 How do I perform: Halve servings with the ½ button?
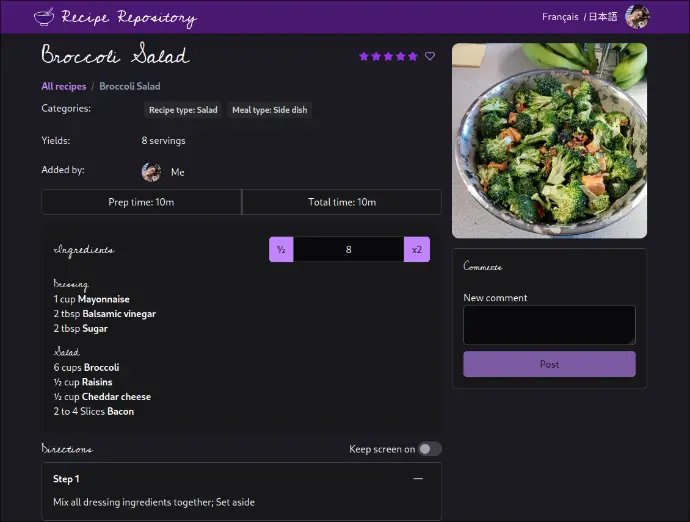281,250
